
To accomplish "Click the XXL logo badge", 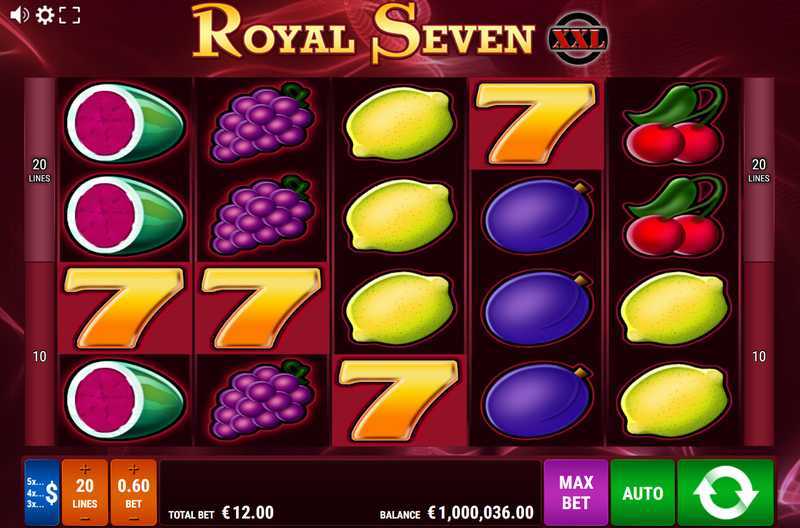I will (x=578, y=39).
